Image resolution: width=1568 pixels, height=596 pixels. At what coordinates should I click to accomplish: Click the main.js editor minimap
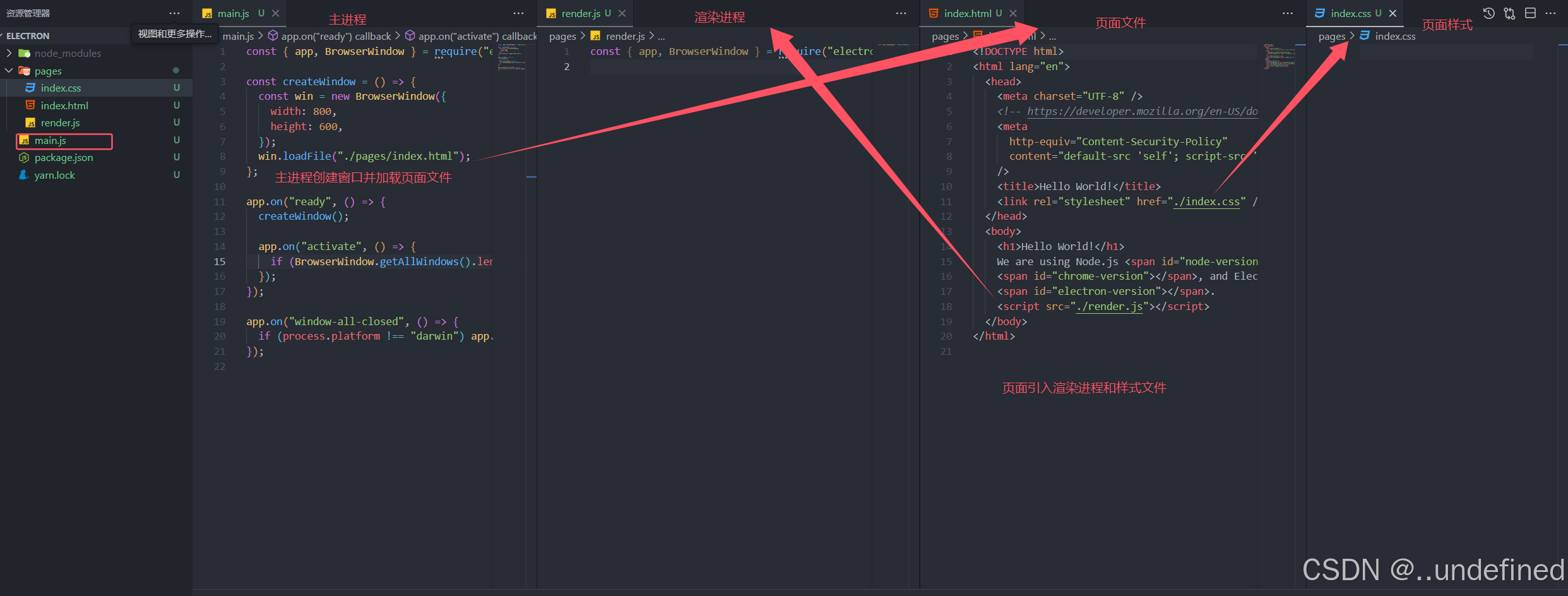pyautogui.click(x=511, y=57)
